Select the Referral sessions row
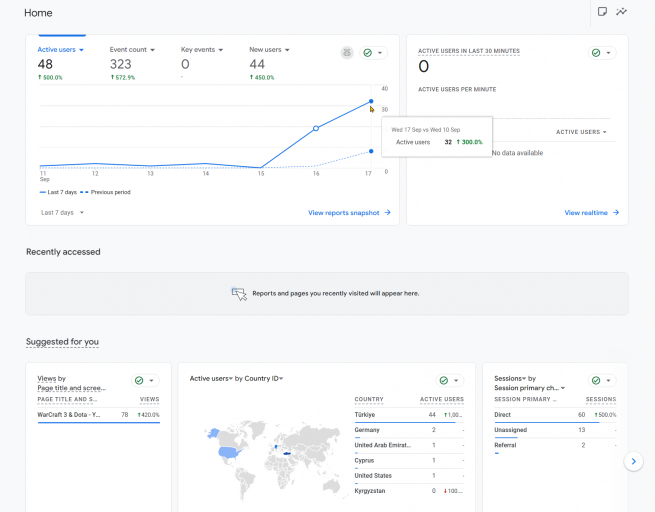Image resolution: width=655 pixels, height=512 pixels. 555,445
